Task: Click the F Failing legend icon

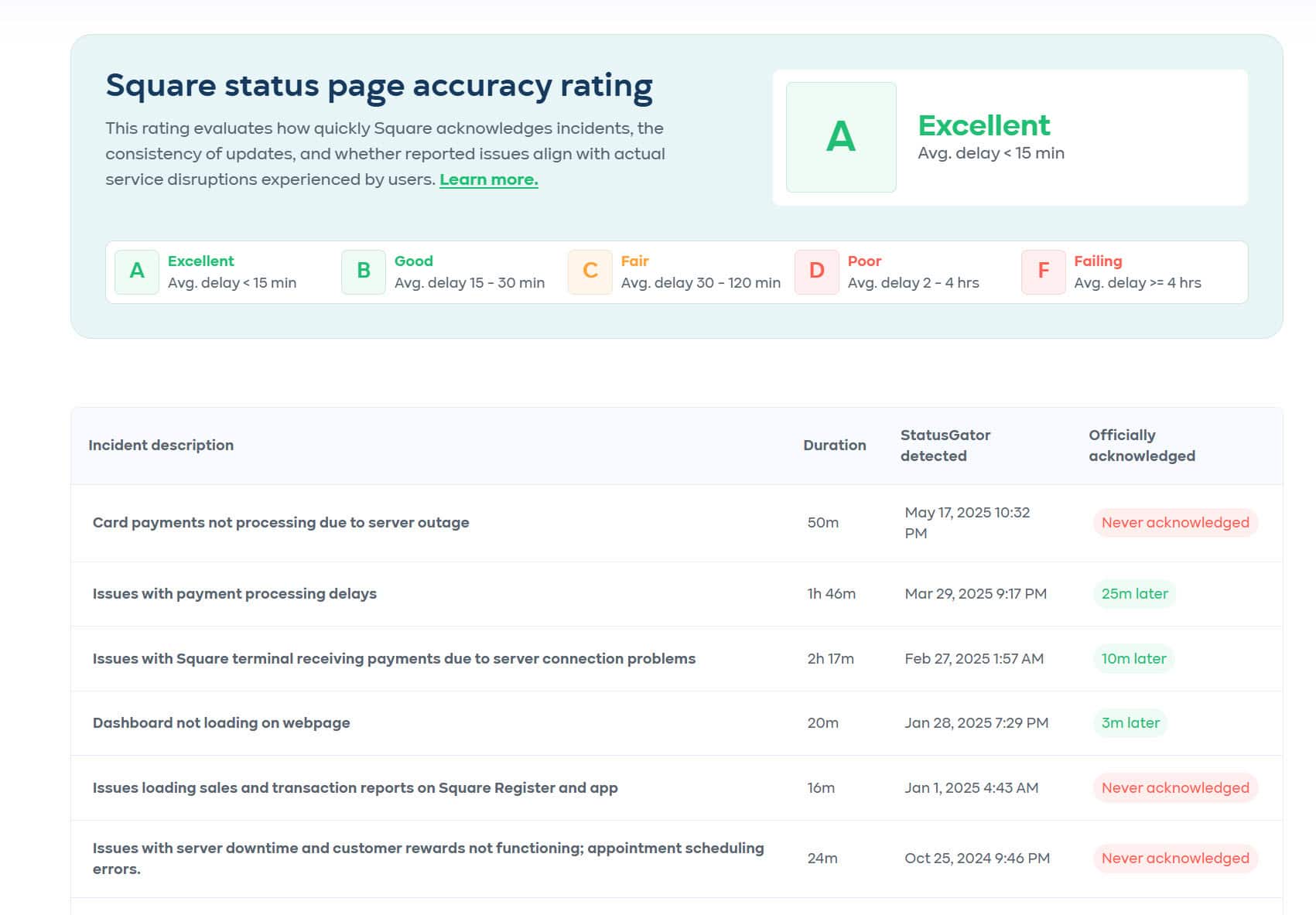Action: [1043, 271]
